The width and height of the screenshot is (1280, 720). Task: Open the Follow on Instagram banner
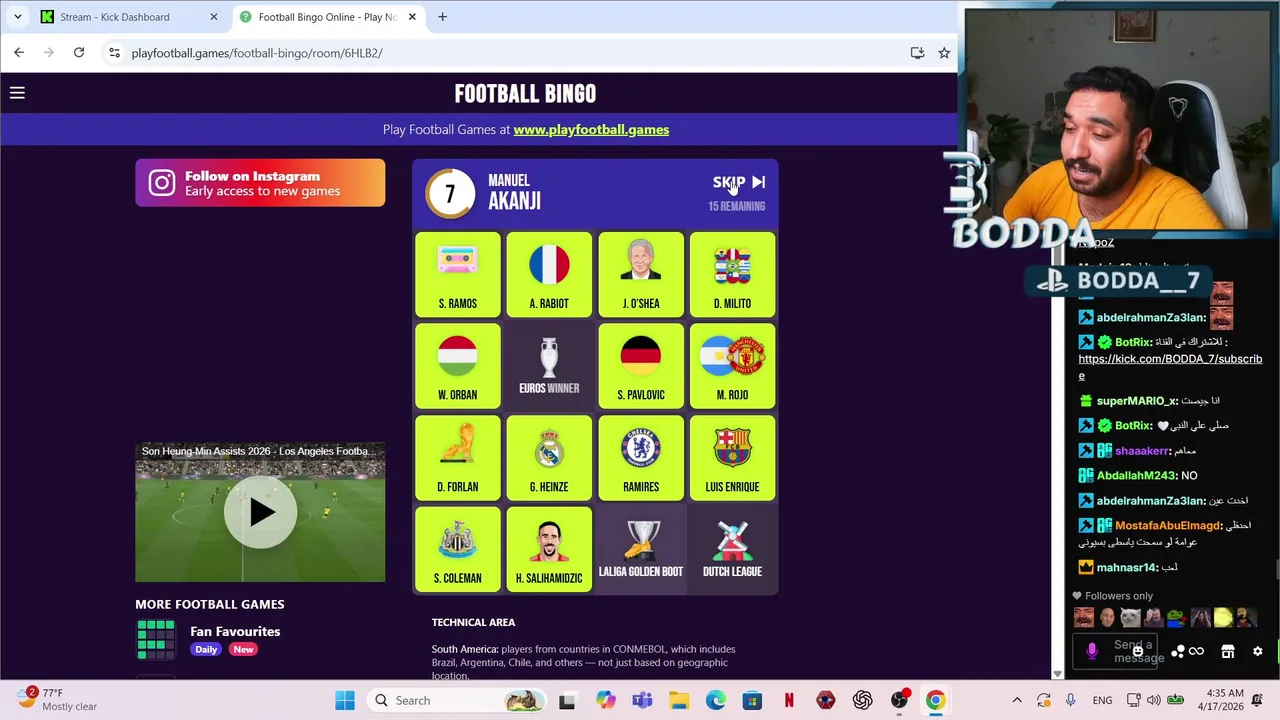pos(260,183)
